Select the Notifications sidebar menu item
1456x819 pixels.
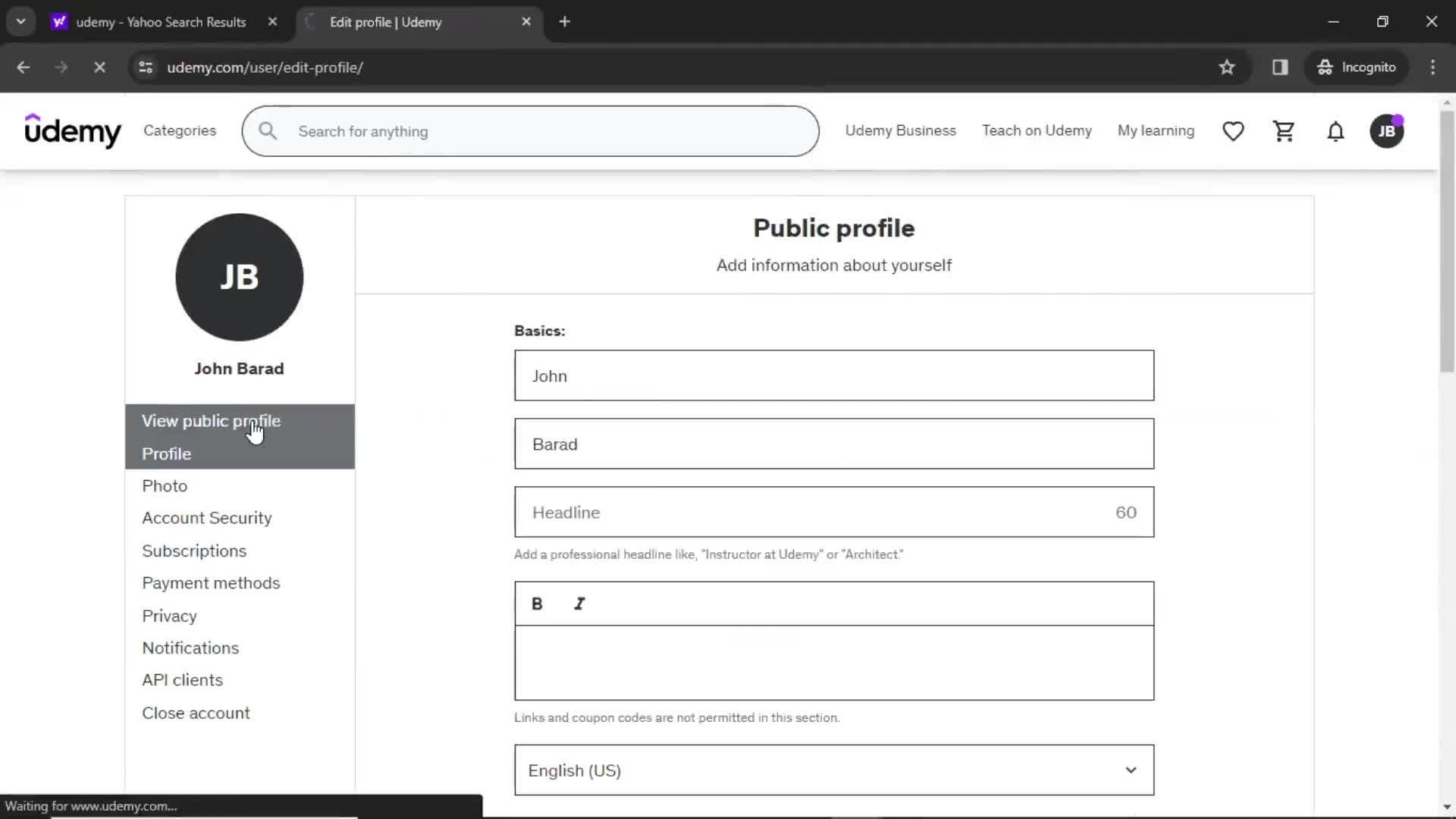(189, 648)
